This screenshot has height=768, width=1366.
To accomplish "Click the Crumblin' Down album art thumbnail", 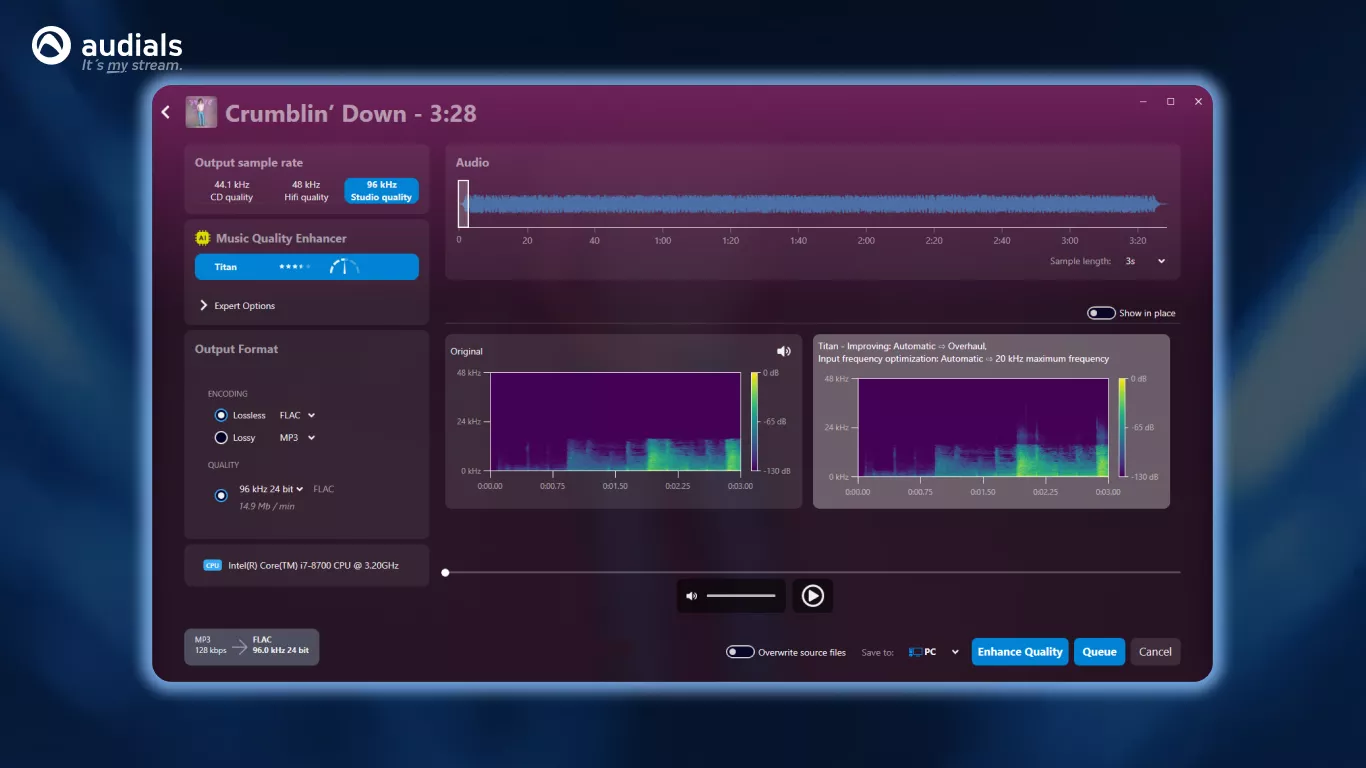I will click(201, 113).
